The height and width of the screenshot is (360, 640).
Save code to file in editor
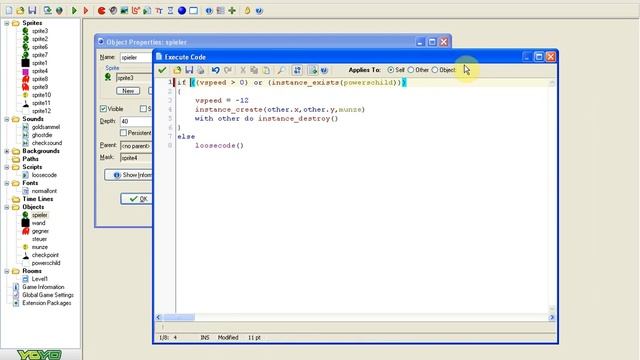(x=189, y=70)
